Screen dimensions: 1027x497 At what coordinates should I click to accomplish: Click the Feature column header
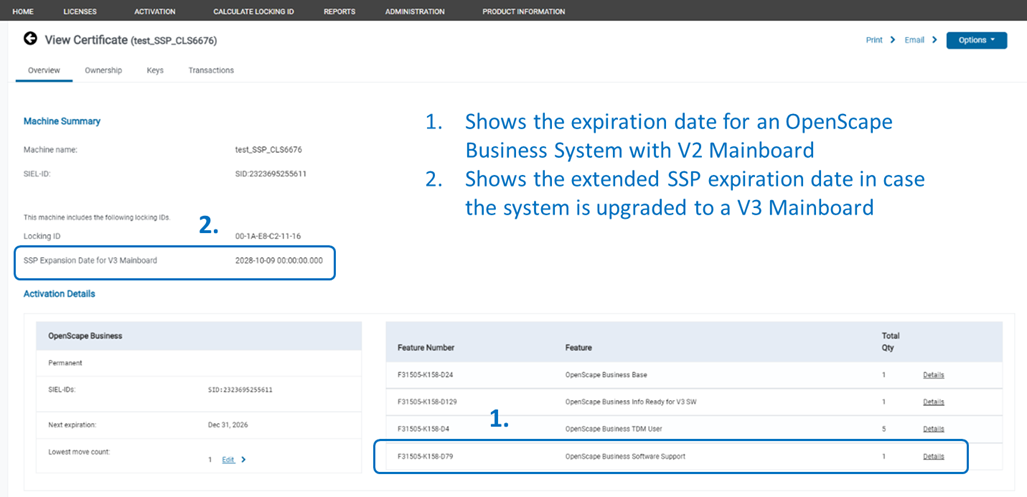click(x=578, y=348)
